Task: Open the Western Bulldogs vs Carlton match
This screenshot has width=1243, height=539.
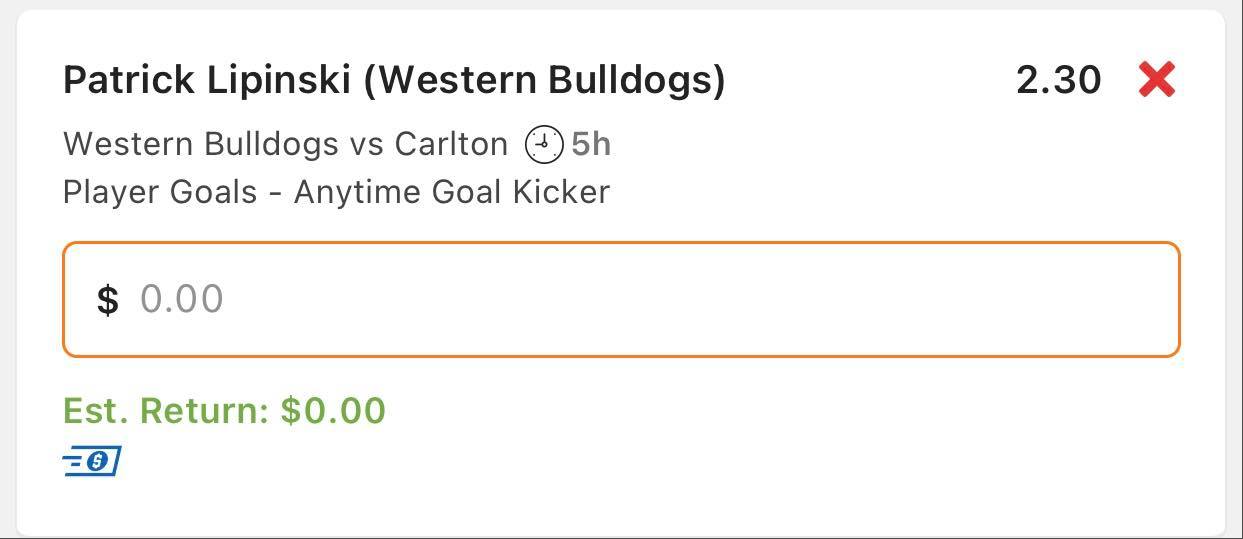Action: [285, 145]
